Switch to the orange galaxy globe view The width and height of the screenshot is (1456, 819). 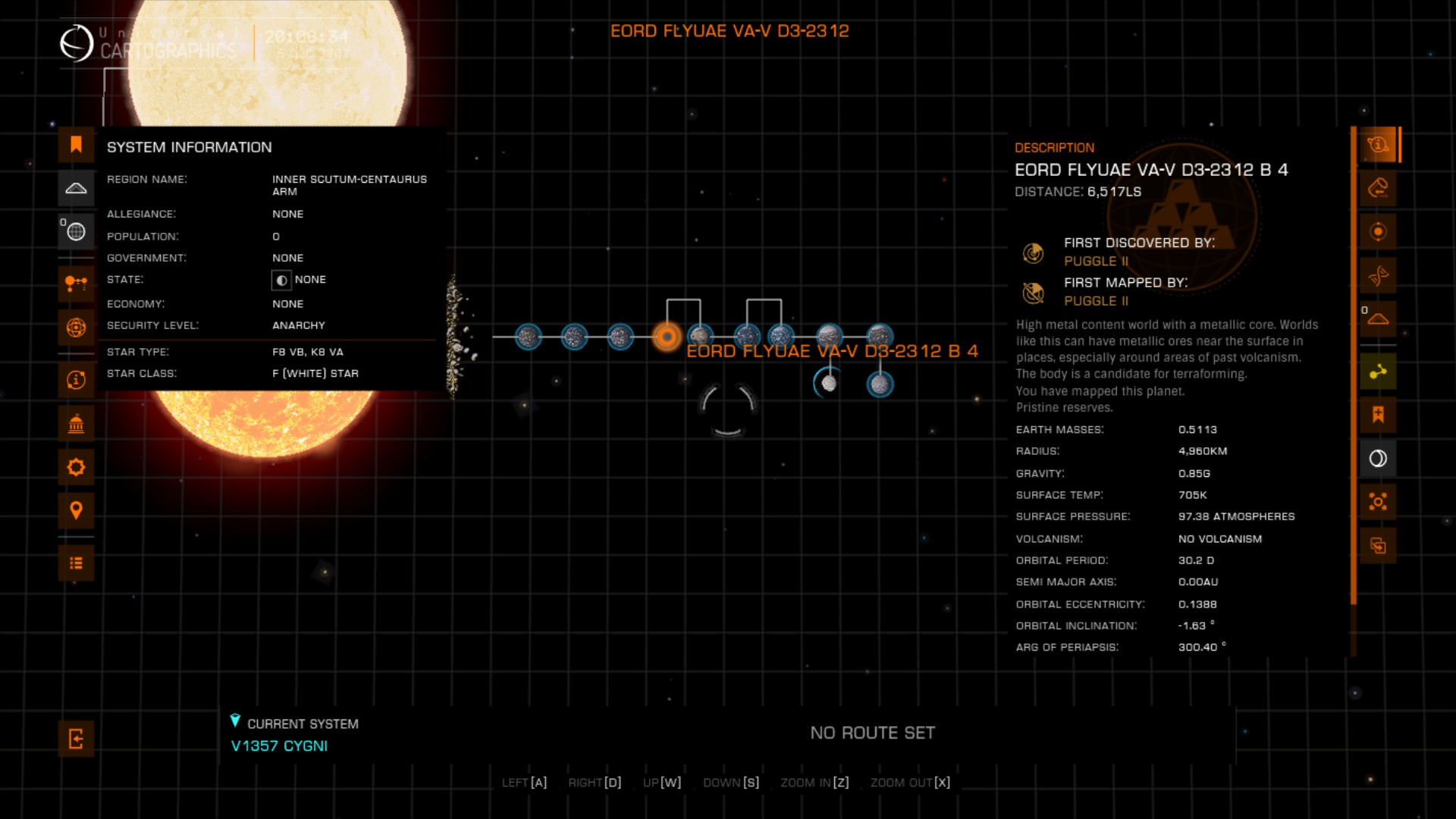(76, 328)
